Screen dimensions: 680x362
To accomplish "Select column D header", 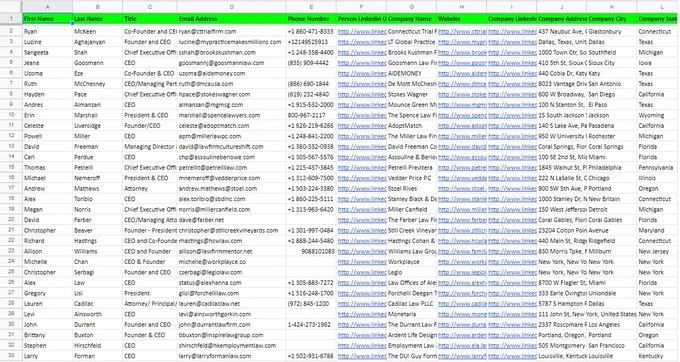I will [232, 7].
